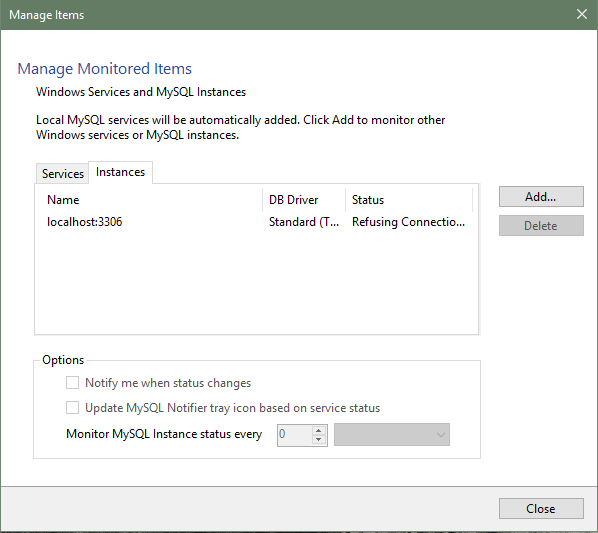Click the Close button at the bottom

(541, 509)
